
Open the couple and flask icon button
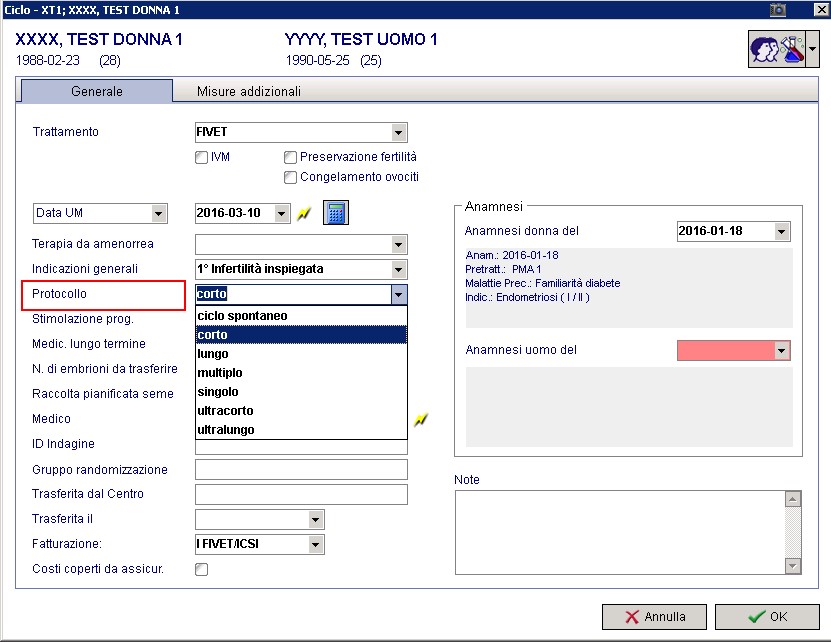(x=776, y=49)
